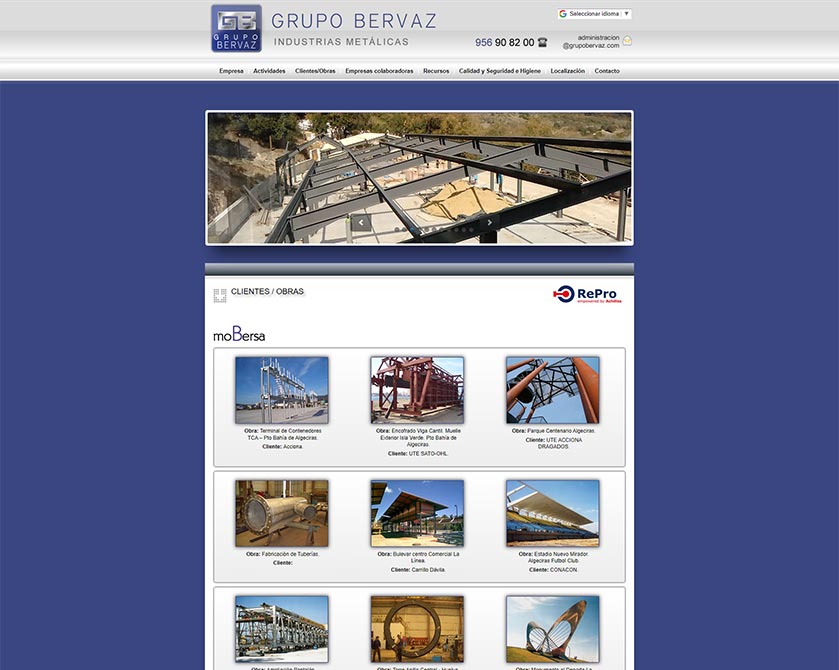Open Estadio Nuevo Mirador photo
This screenshot has width=839, height=670.
553,513
